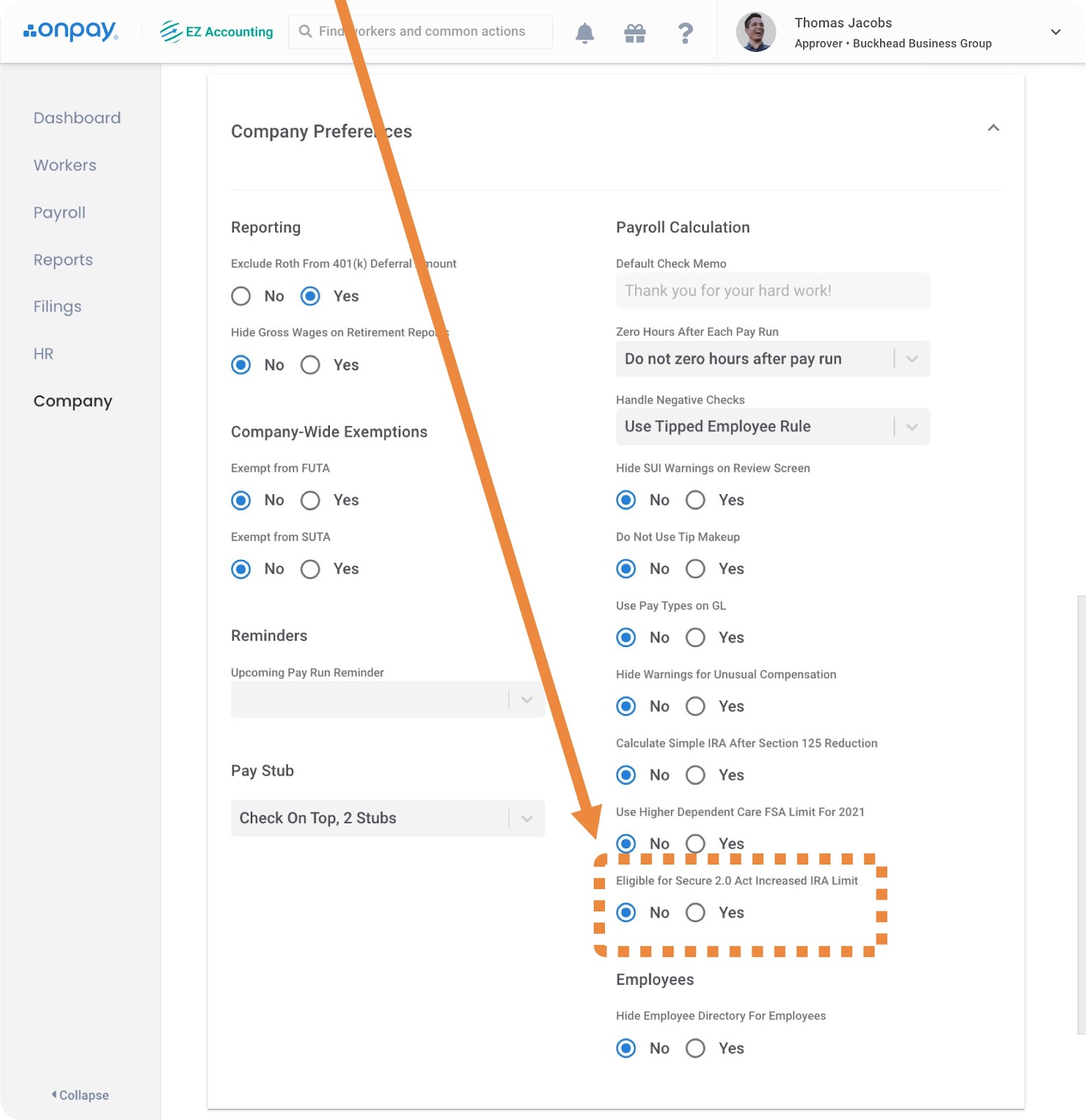Click the Default Check Memo field
The width and height of the screenshot is (1086, 1120).
(772, 290)
